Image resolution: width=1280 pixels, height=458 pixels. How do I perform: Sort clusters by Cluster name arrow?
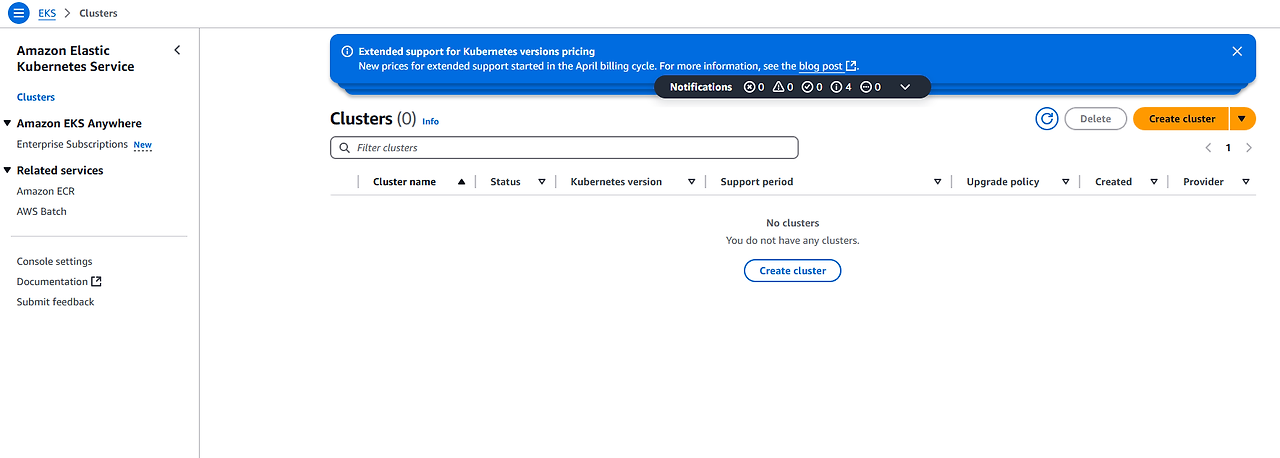click(x=461, y=182)
